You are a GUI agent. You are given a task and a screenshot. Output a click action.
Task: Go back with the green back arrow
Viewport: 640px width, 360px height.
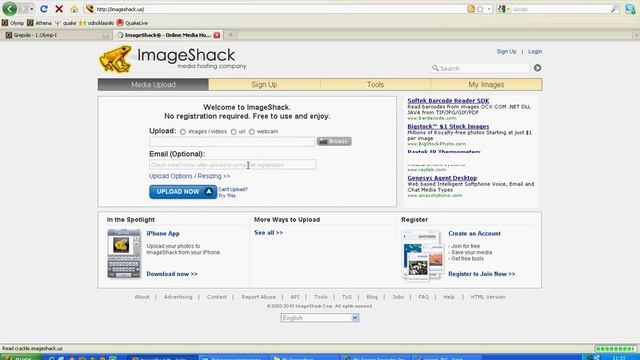tap(9, 9)
